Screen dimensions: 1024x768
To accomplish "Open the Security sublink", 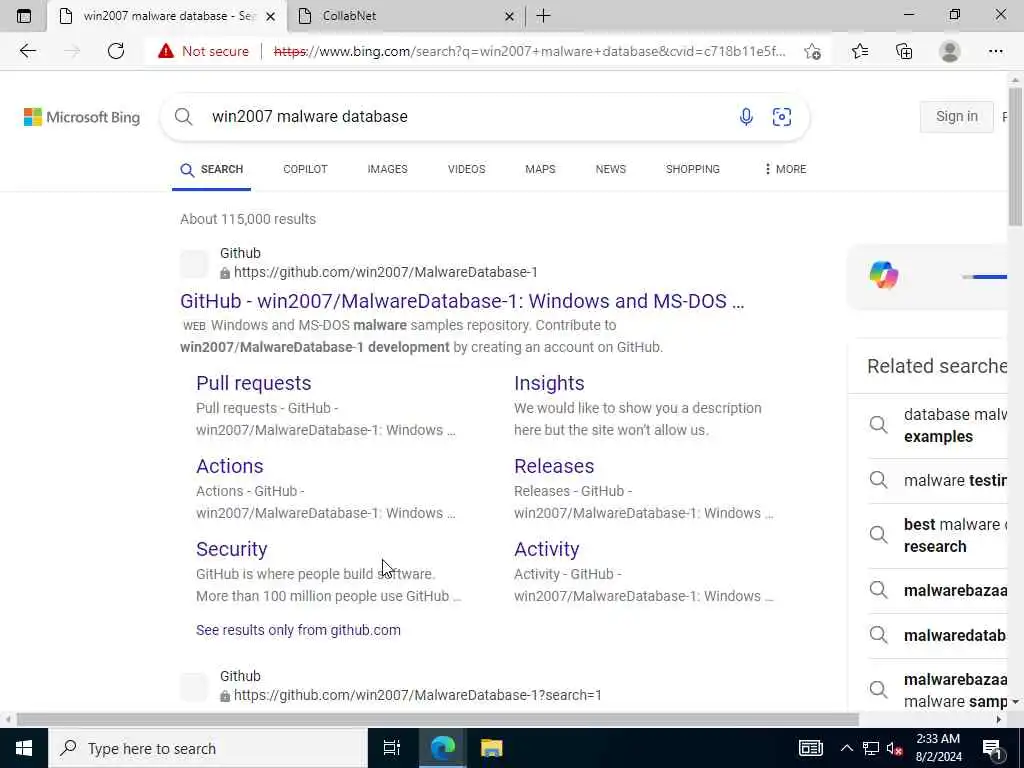I will click(232, 549).
